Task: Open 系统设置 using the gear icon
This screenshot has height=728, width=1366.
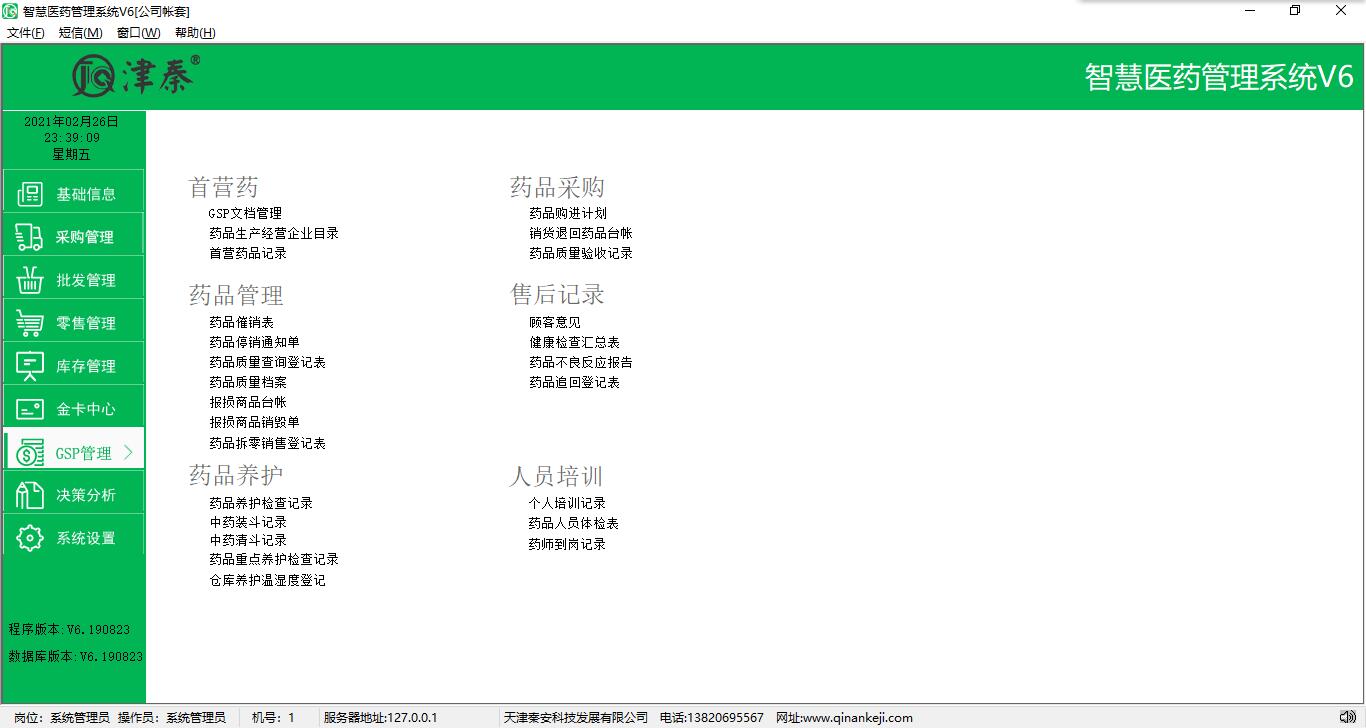Action: coord(30,538)
